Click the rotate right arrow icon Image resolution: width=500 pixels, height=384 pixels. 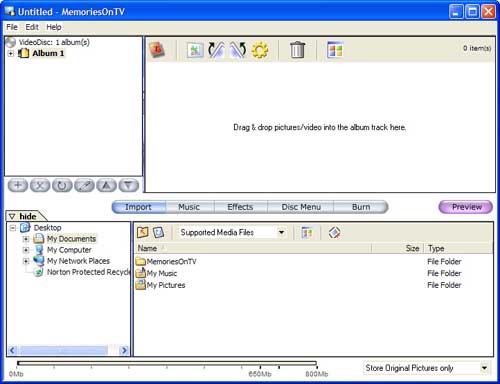pos(238,50)
